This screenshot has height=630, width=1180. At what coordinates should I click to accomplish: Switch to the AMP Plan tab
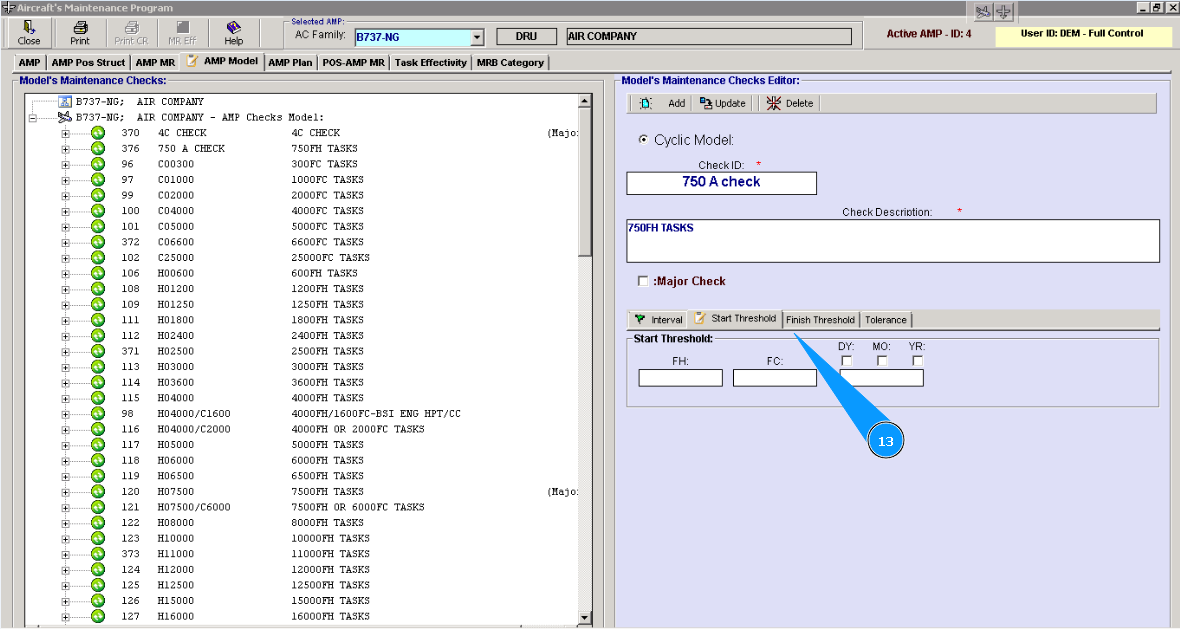point(290,62)
